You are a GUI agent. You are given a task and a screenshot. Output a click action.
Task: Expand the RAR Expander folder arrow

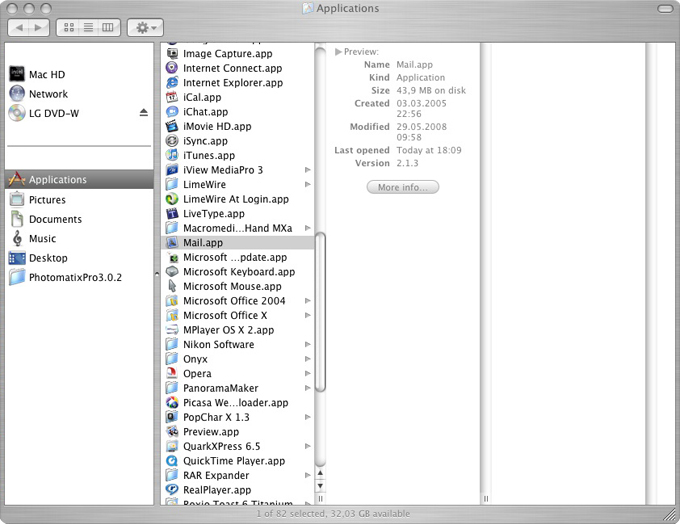click(307, 475)
